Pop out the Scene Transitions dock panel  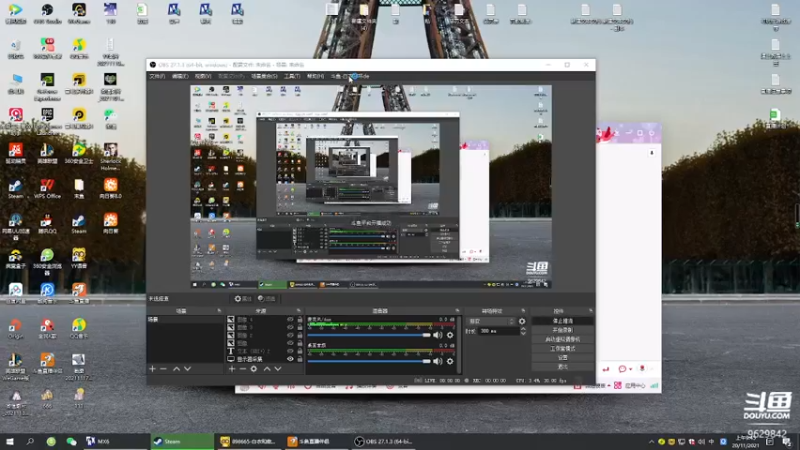point(523,311)
